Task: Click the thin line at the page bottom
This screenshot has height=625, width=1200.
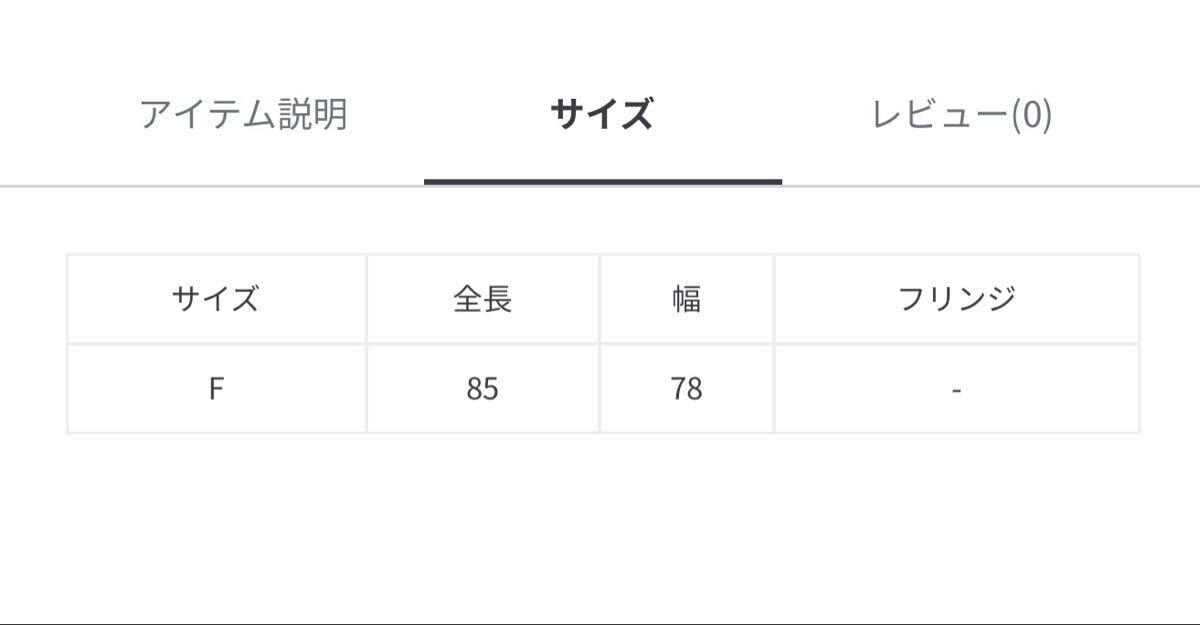Action: coord(600,623)
